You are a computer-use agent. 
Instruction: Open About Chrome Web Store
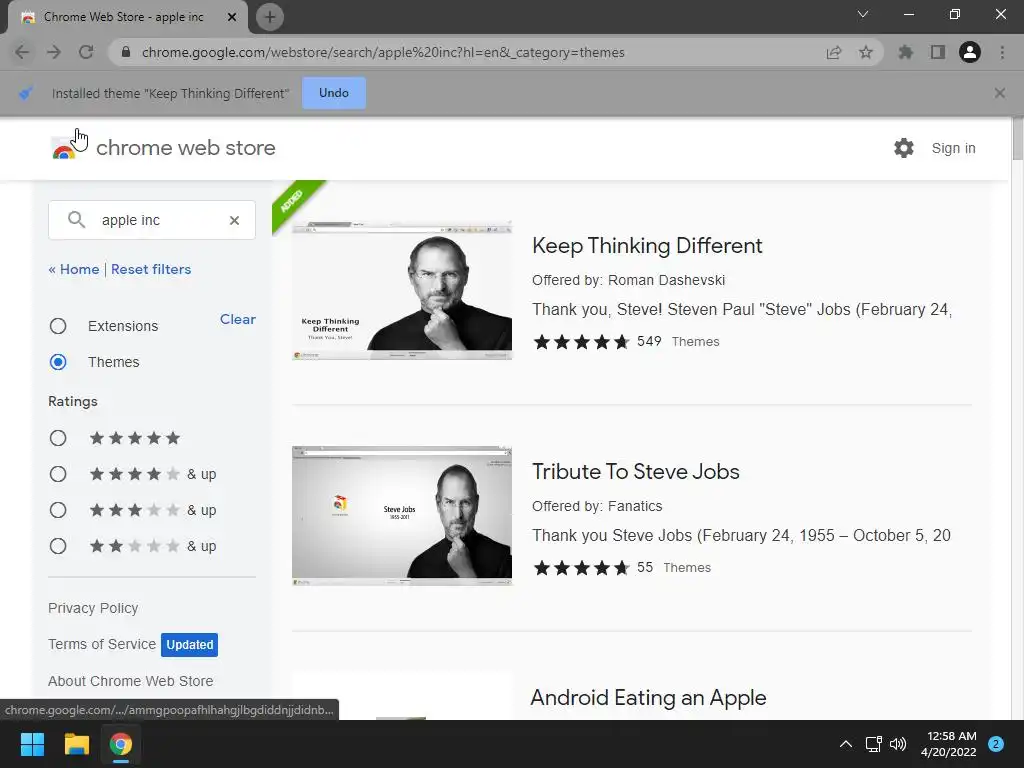pos(131,681)
